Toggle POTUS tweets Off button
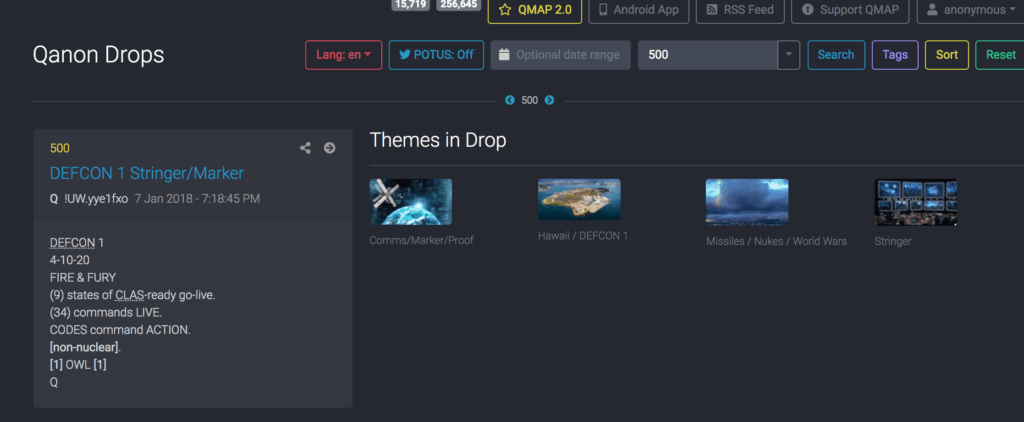 click(436, 55)
